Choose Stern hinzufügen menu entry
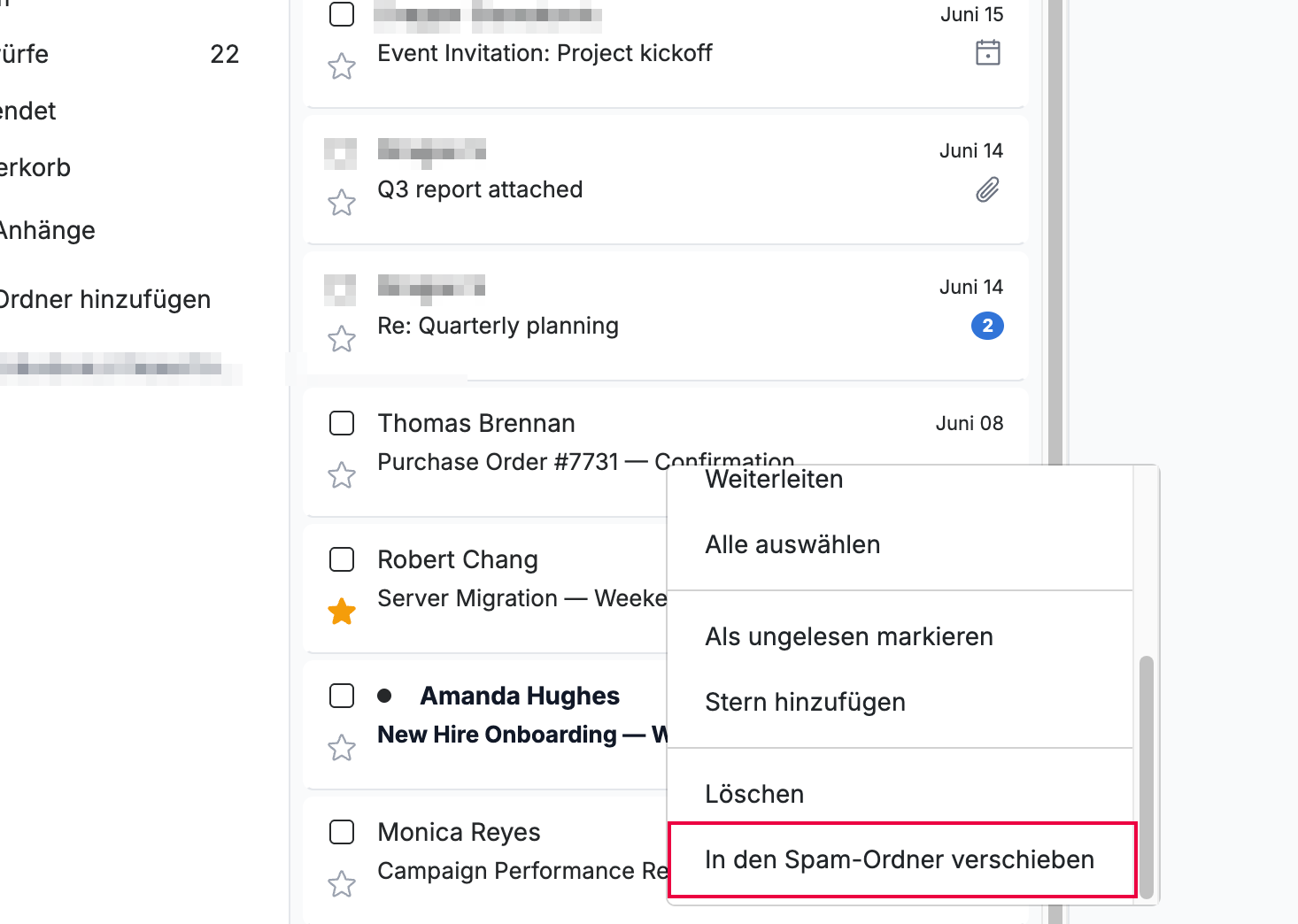Screen dimensions: 1298x924 click(x=900, y=702)
